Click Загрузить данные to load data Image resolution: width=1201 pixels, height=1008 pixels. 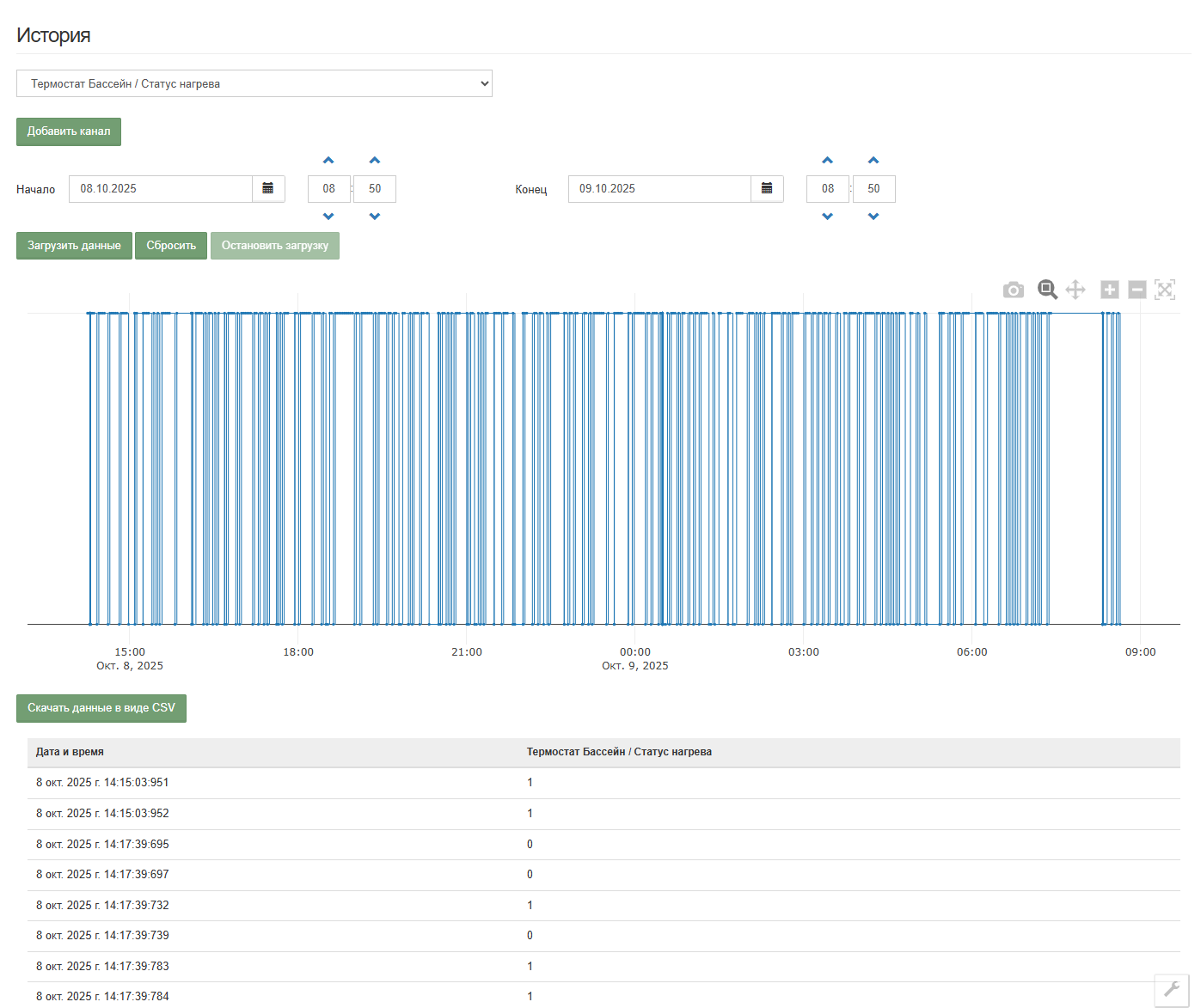click(x=74, y=246)
